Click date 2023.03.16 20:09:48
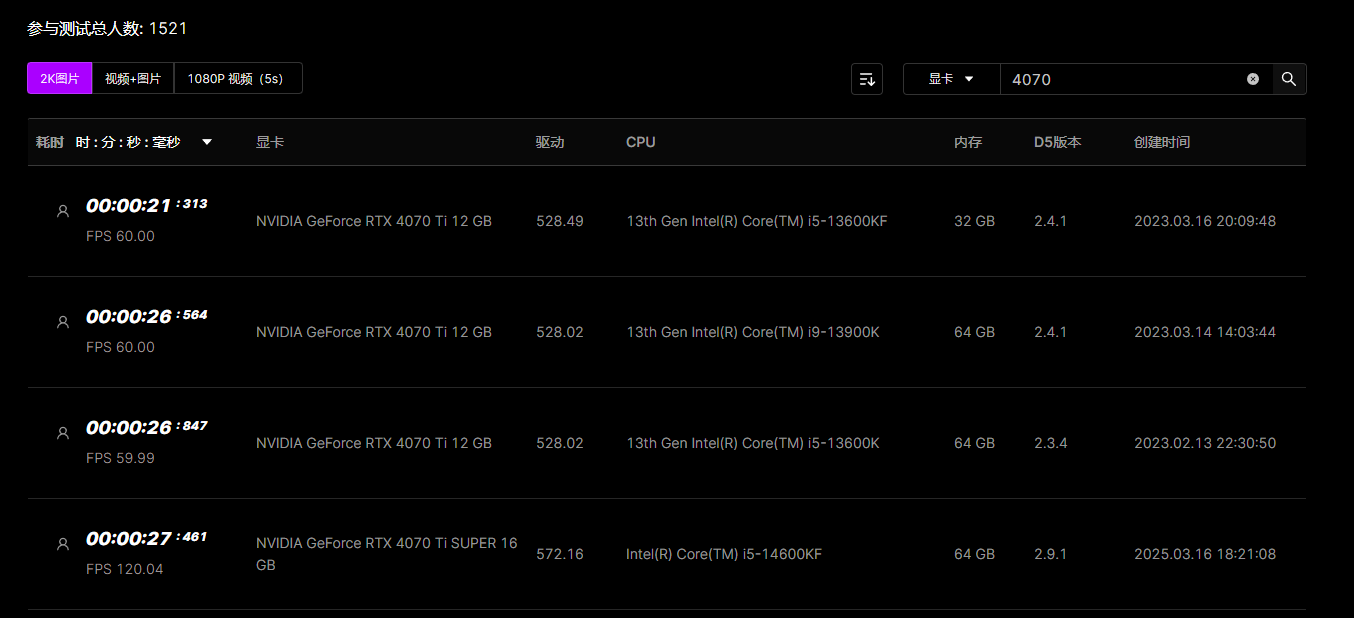This screenshot has height=618, width=1354. click(x=1205, y=221)
